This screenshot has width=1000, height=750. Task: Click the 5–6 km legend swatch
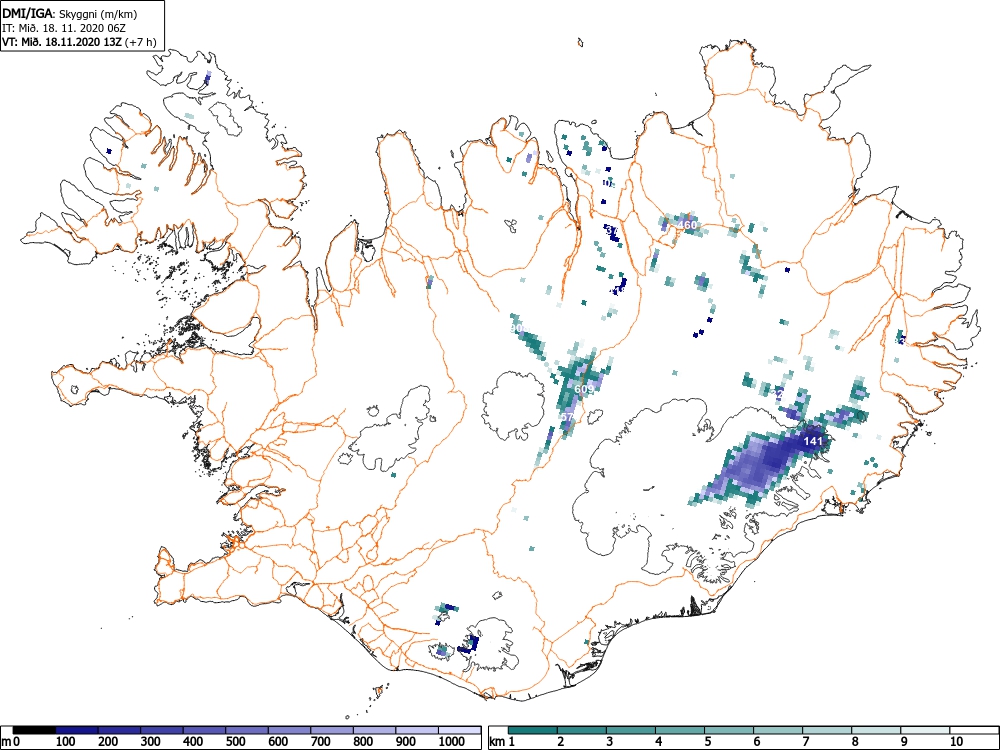[x=729, y=730]
